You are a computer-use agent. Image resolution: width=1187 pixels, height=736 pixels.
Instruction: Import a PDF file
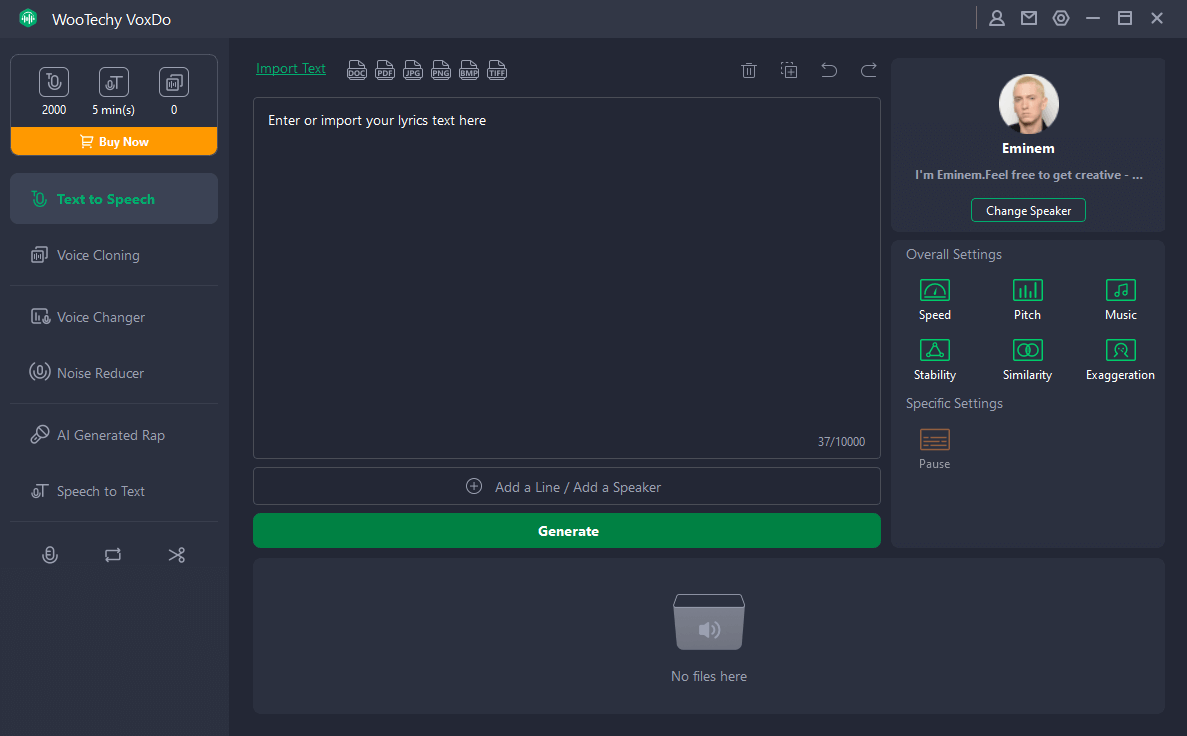click(385, 70)
